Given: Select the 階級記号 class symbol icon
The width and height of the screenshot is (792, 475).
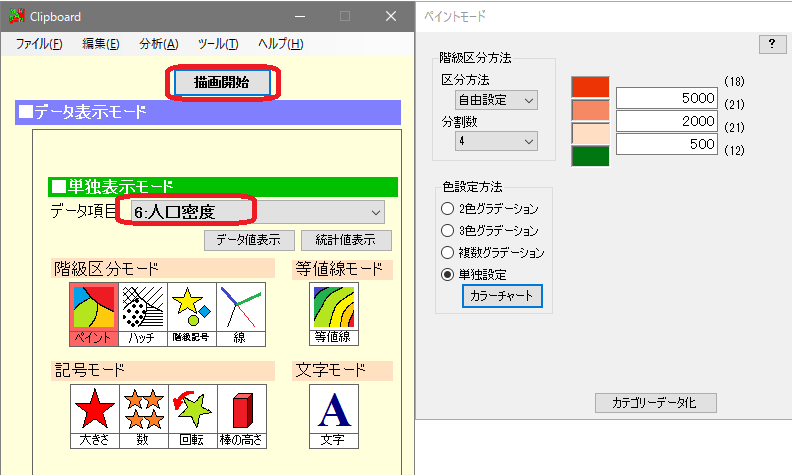Looking at the screenshot, I should (x=192, y=314).
